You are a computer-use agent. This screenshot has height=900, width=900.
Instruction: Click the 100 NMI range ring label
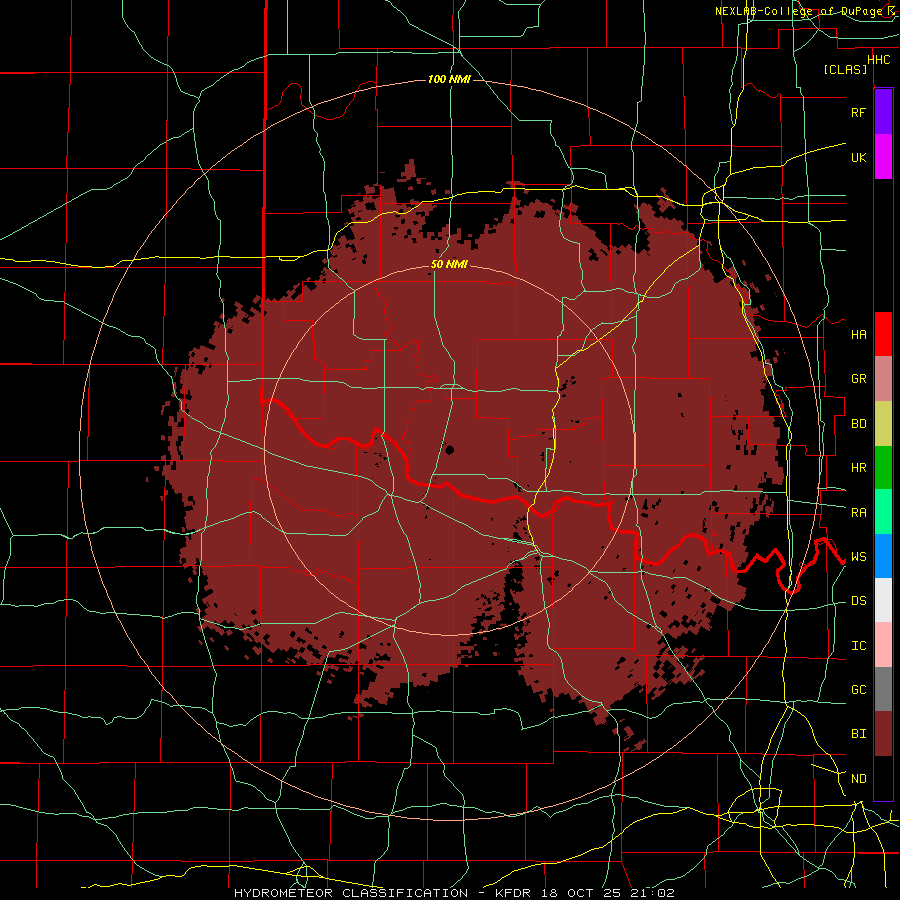tap(449, 79)
